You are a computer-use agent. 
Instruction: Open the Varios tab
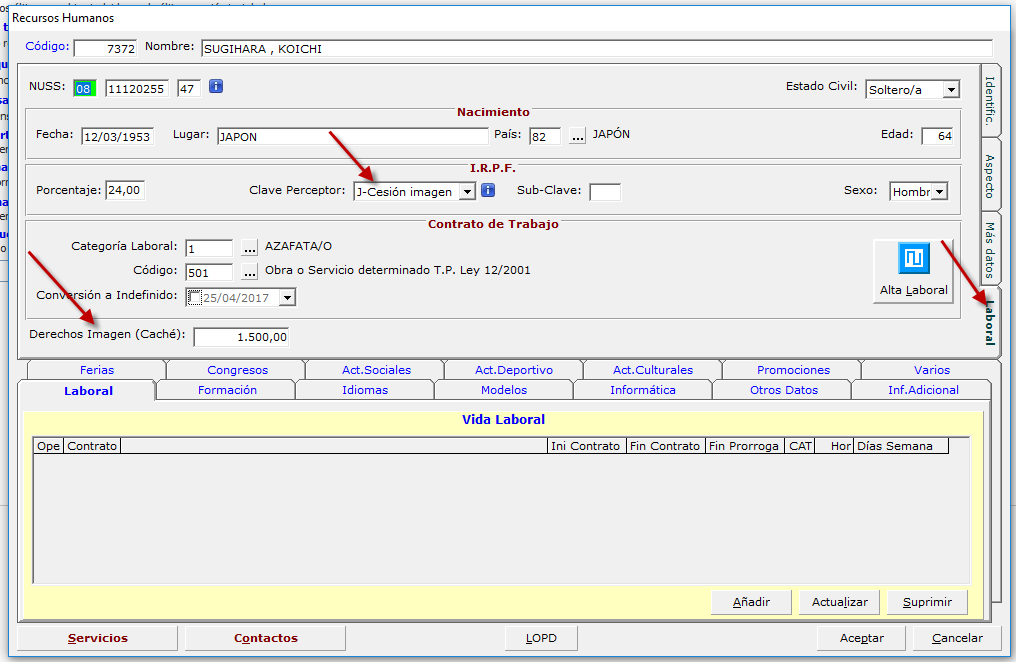pos(932,370)
